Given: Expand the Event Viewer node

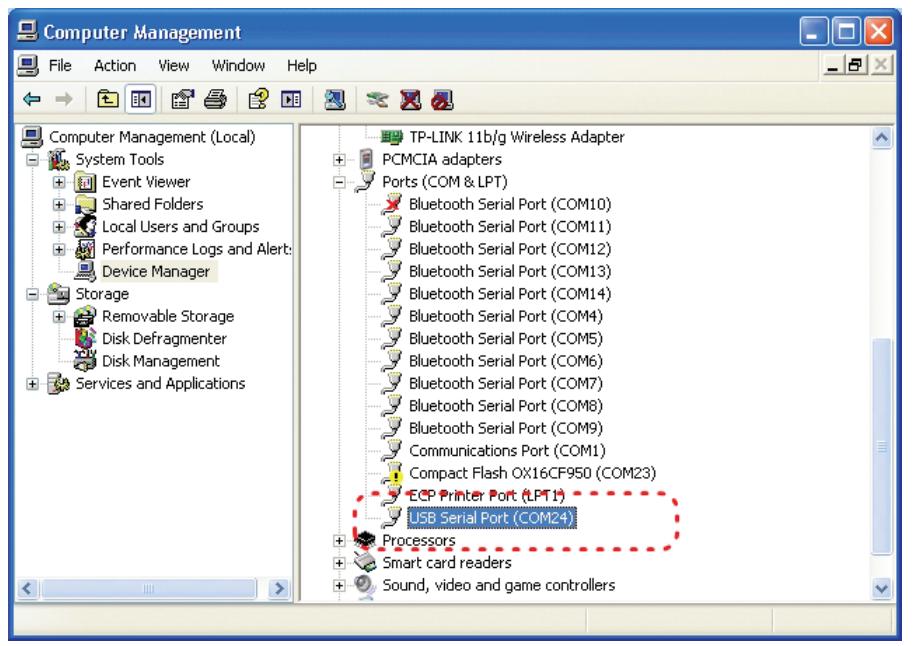Looking at the screenshot, I should (x=59, y=182).
